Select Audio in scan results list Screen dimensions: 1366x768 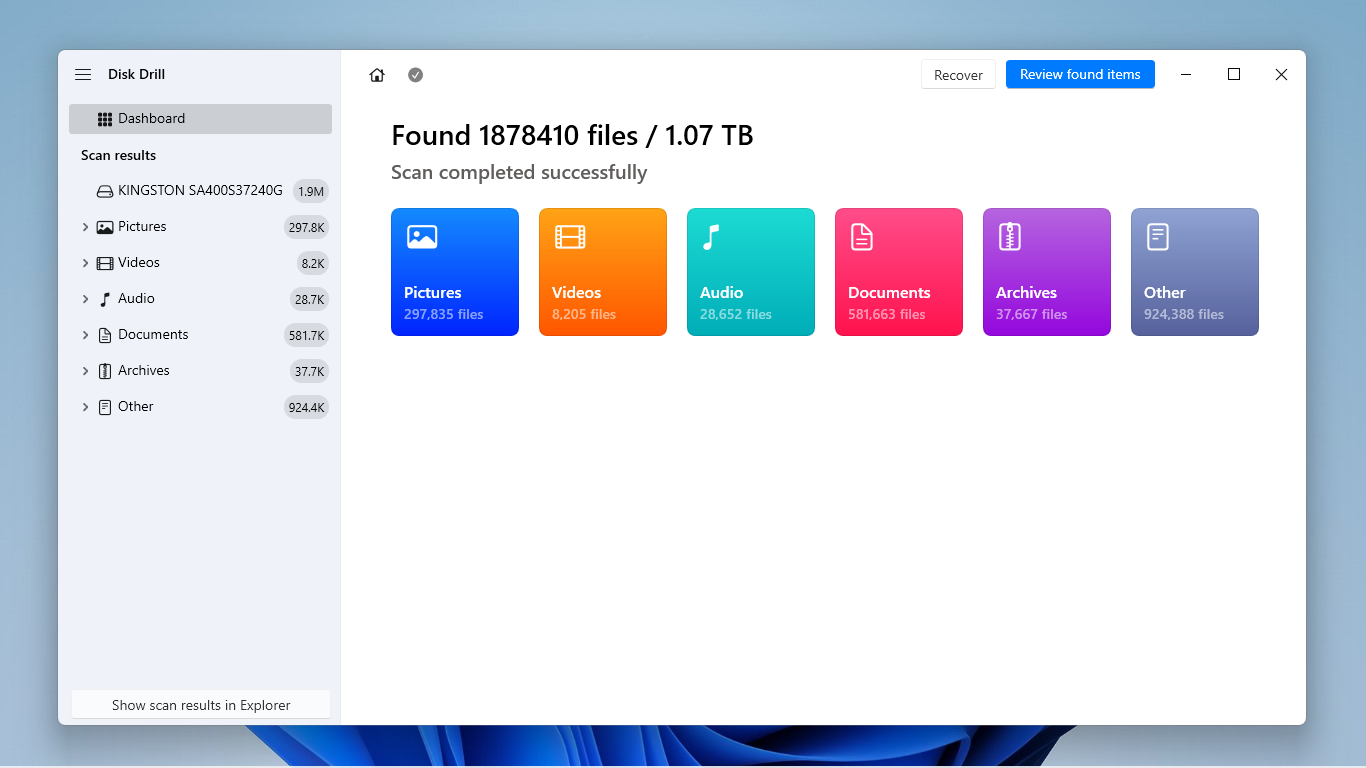pyautogui.click(x=200, y=299)
